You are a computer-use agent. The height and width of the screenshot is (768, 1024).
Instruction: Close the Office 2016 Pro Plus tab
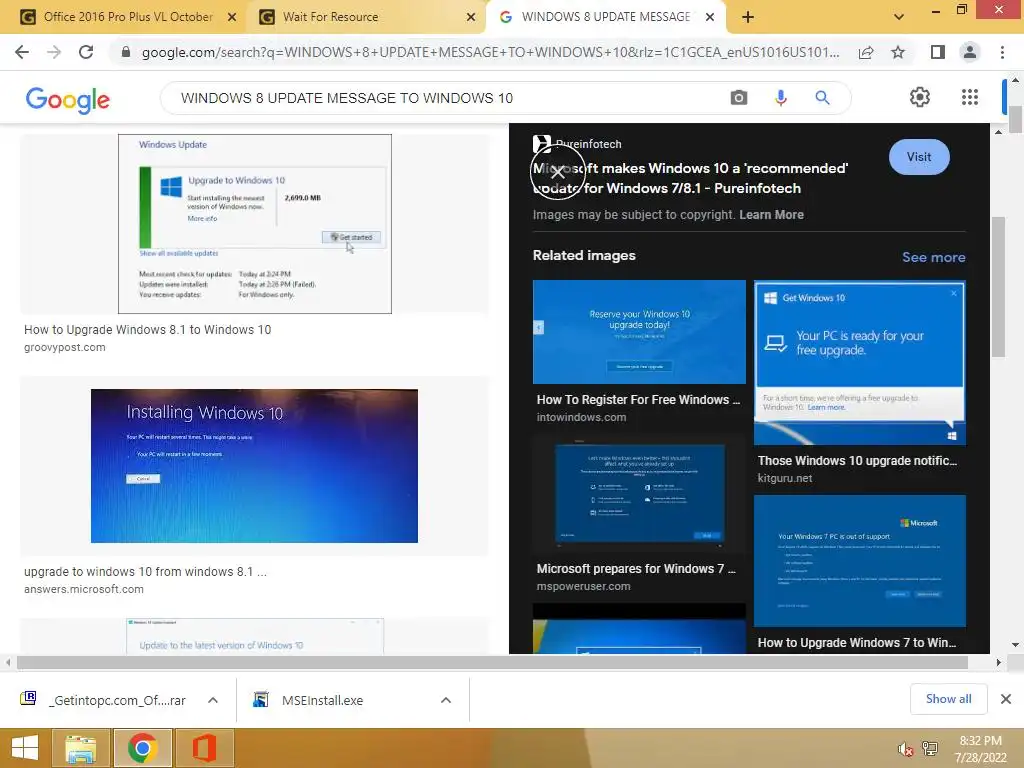pyautogui.click(x=232, y=17)
